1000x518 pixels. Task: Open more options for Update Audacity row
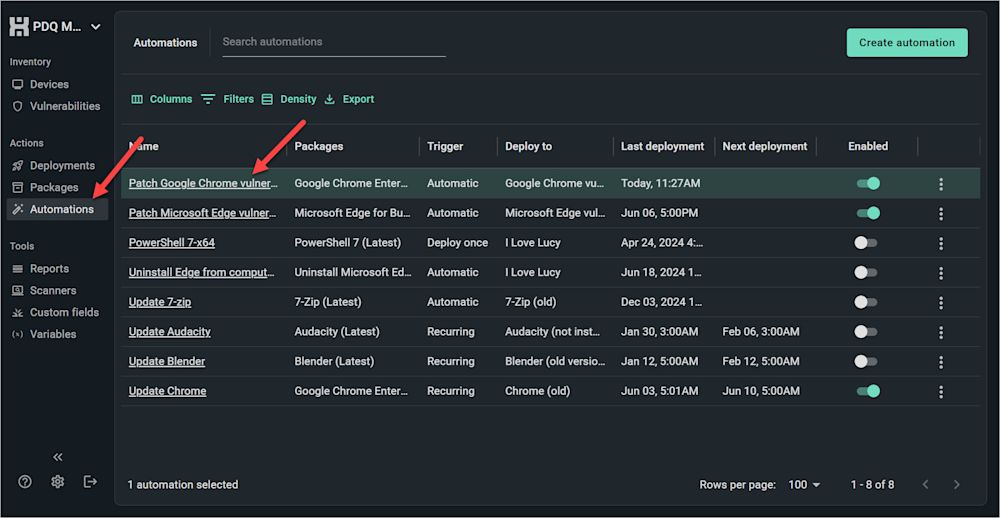941,332
